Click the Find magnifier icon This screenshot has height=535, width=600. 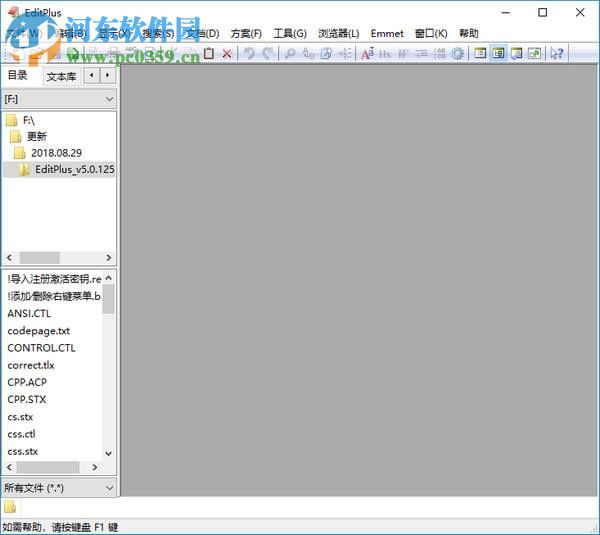point(290,54)
